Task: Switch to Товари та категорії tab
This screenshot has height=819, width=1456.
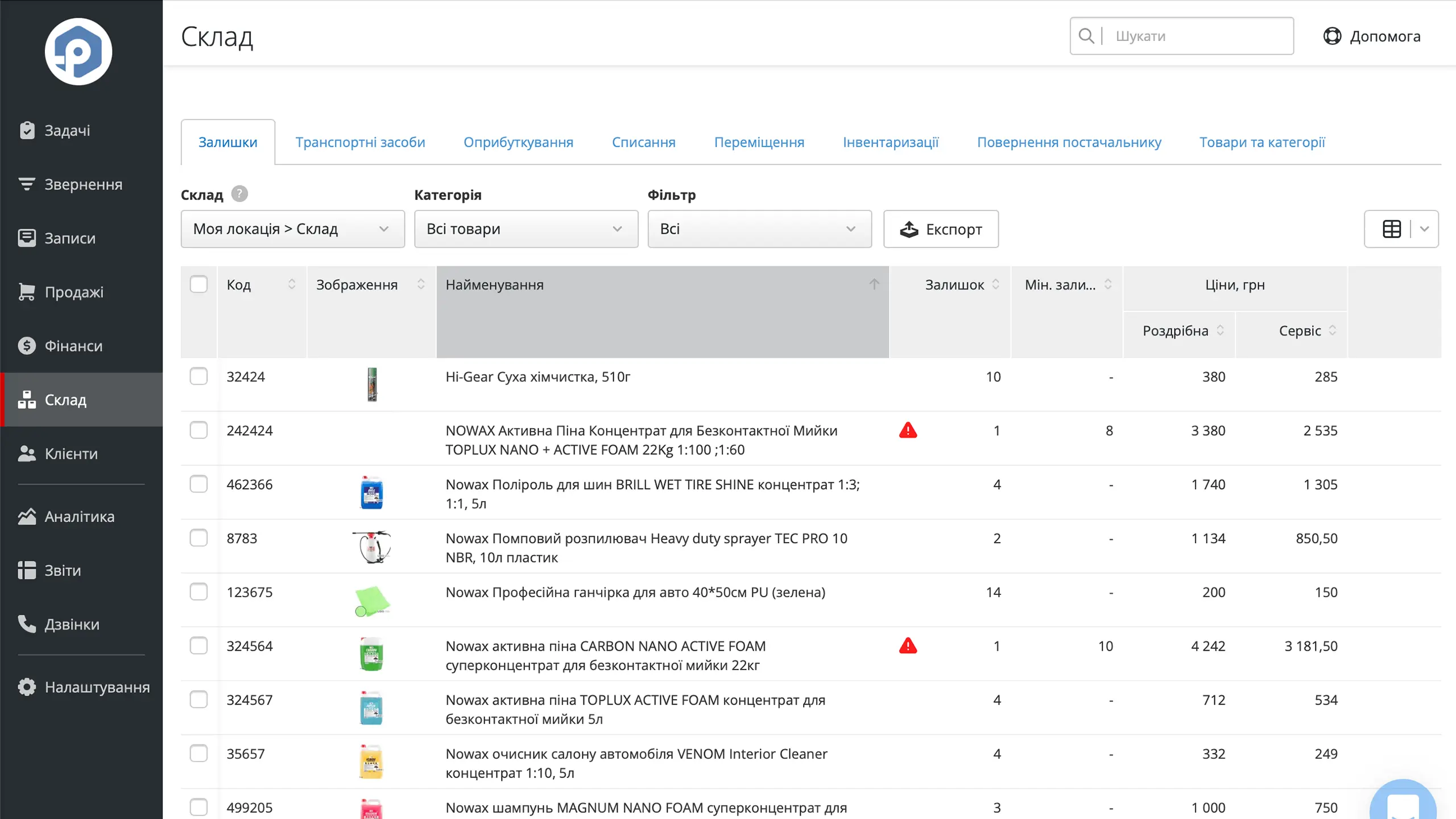Action: click(x=1262, y=142)
